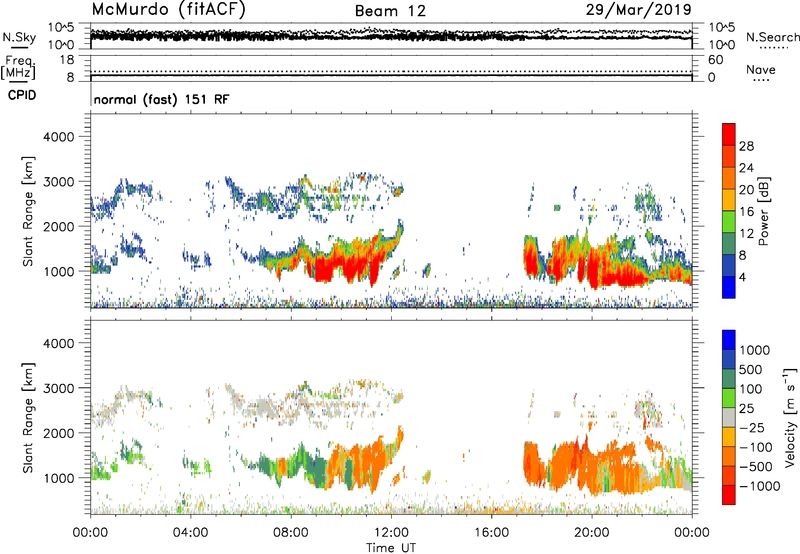800x554 pixels.
Task: Click the "3000" tick on power panel axis
Action: pyautogui.click(x=59, y=182)
